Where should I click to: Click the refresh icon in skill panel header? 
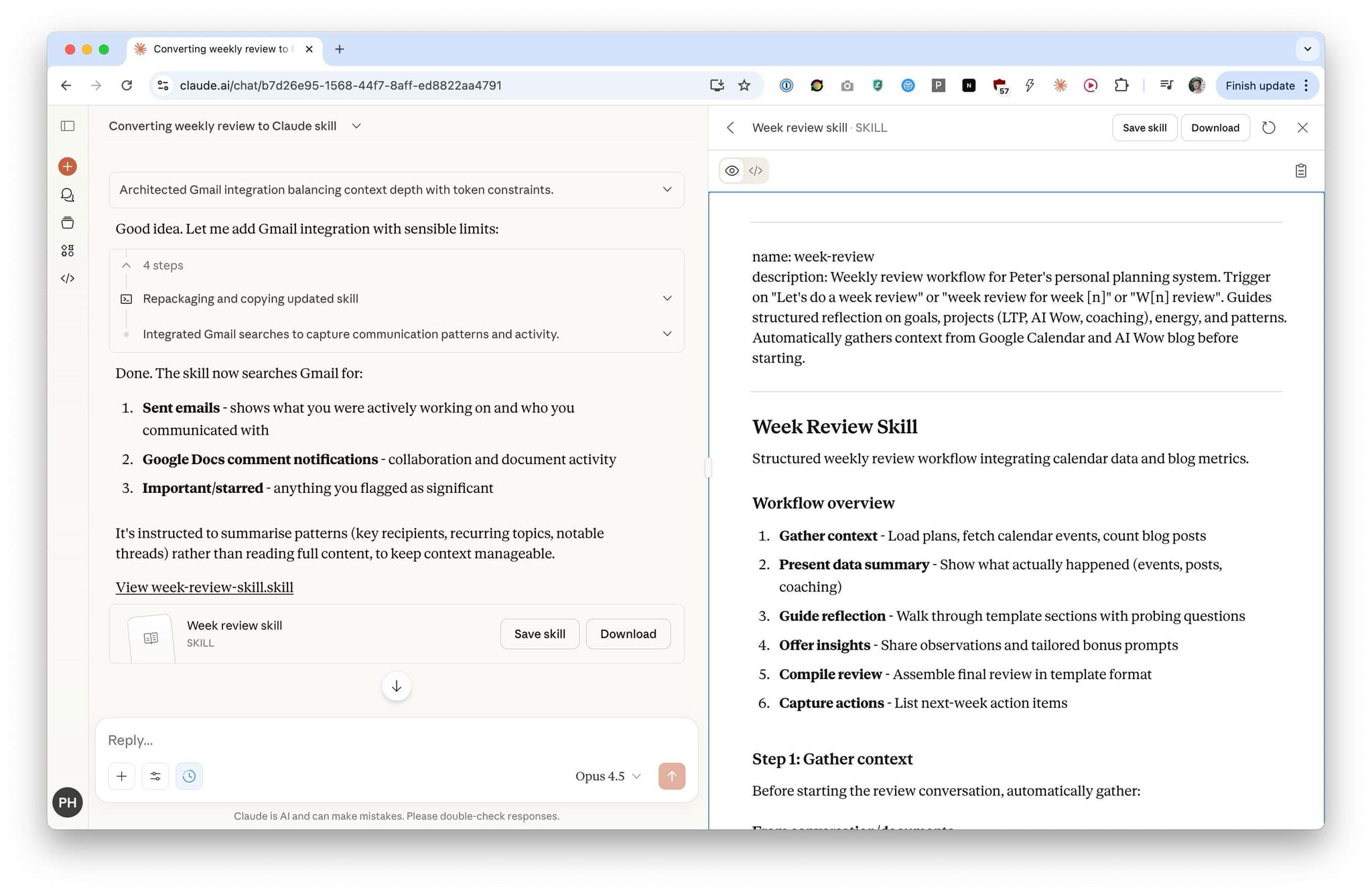(1268, 128)
